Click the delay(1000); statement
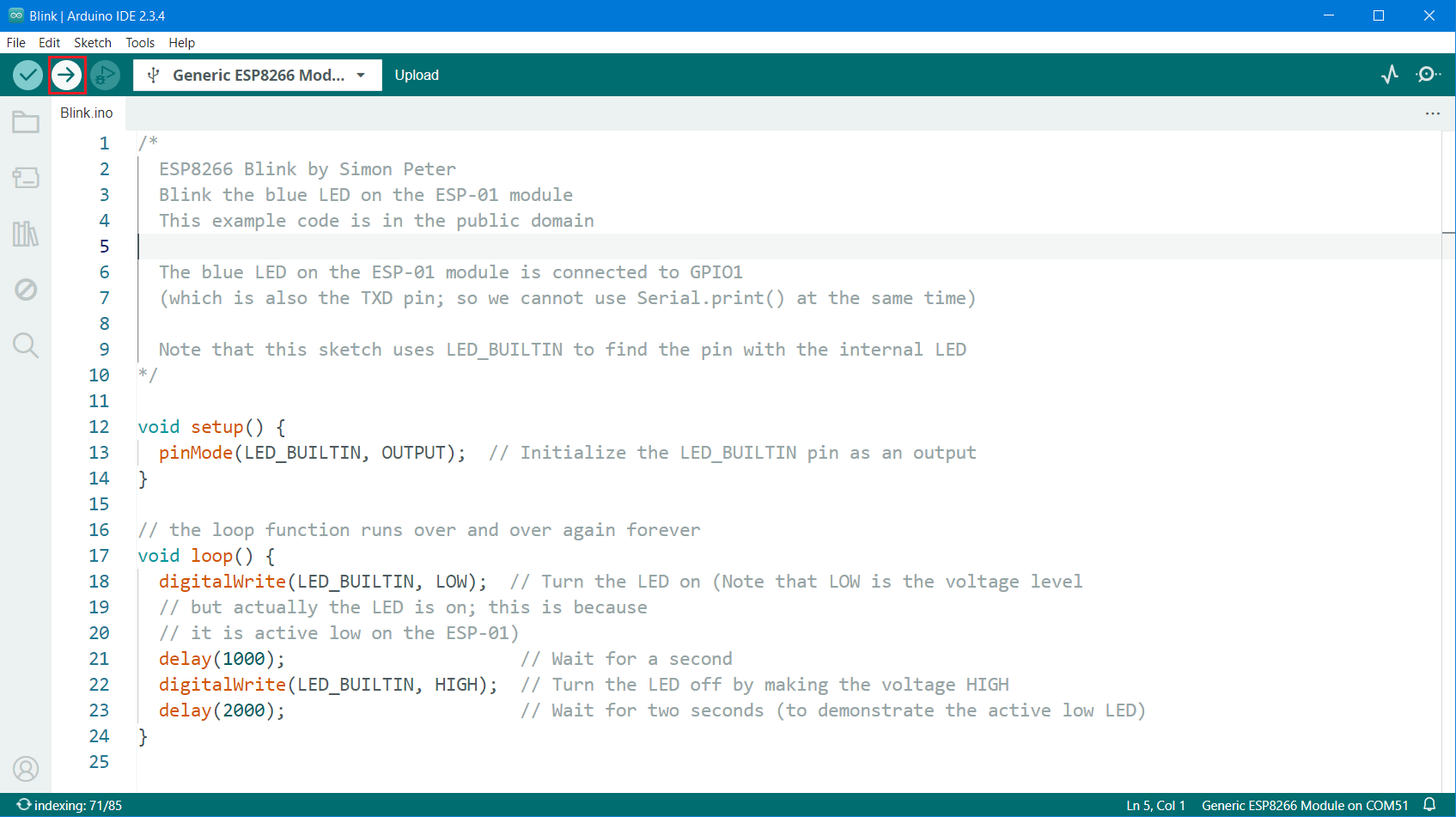The image size is (1456, 817). click(x=222, y=659)
